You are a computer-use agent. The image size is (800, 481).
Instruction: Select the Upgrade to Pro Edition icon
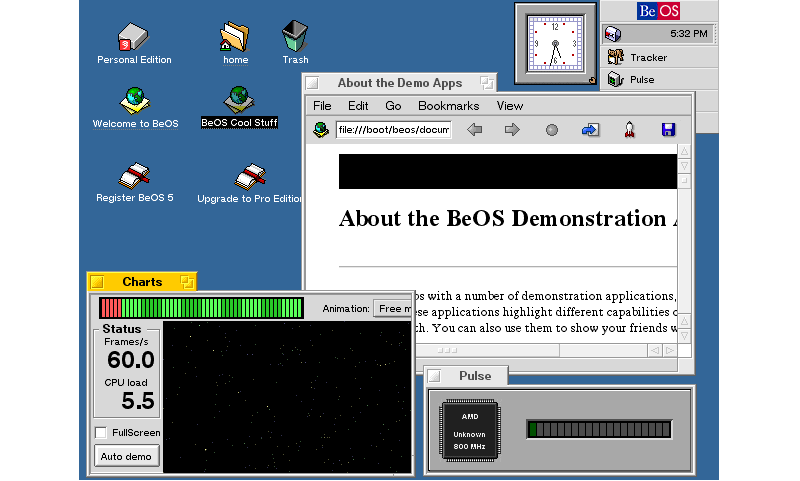point(250,177)
